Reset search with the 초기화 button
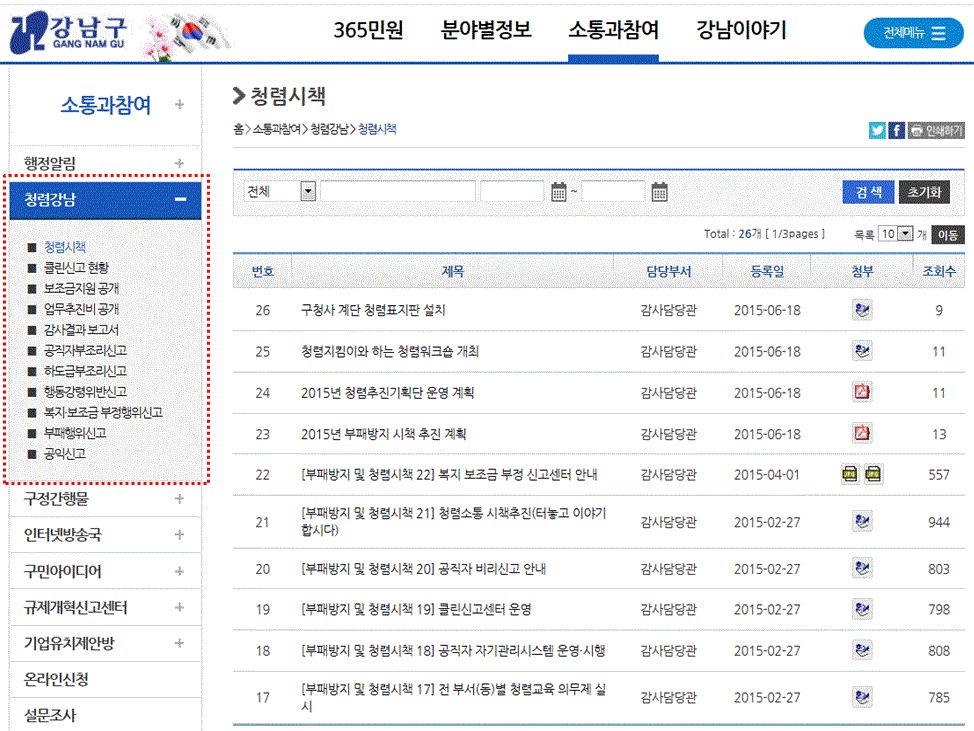The image size is (974, 731). [x=924, y=192]
